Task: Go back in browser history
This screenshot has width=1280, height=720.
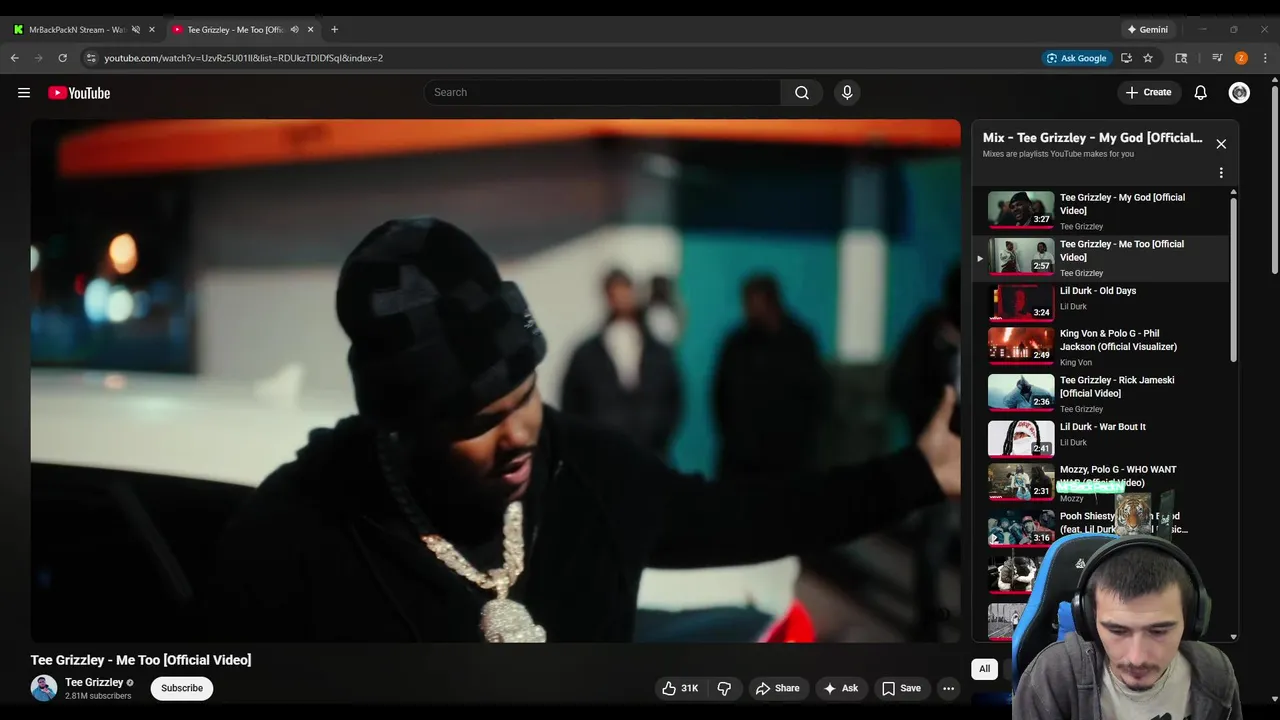Action: [15, 58]
